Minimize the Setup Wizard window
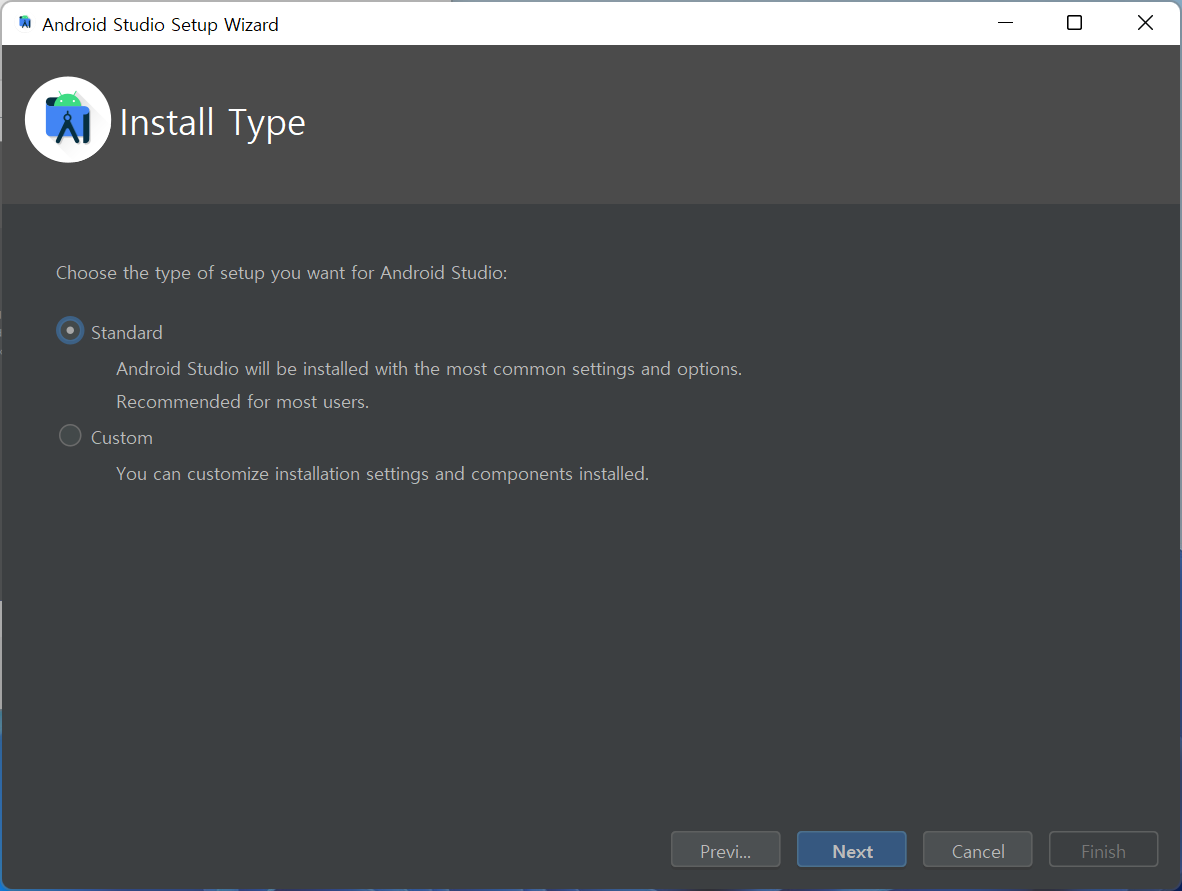 pos(1005,23)
